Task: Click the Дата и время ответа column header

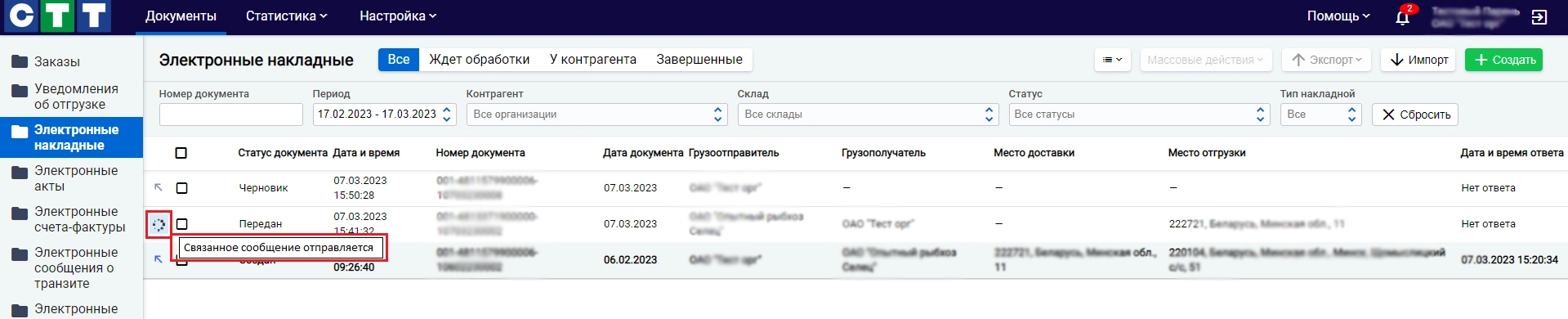Action: coord(1512,153)
